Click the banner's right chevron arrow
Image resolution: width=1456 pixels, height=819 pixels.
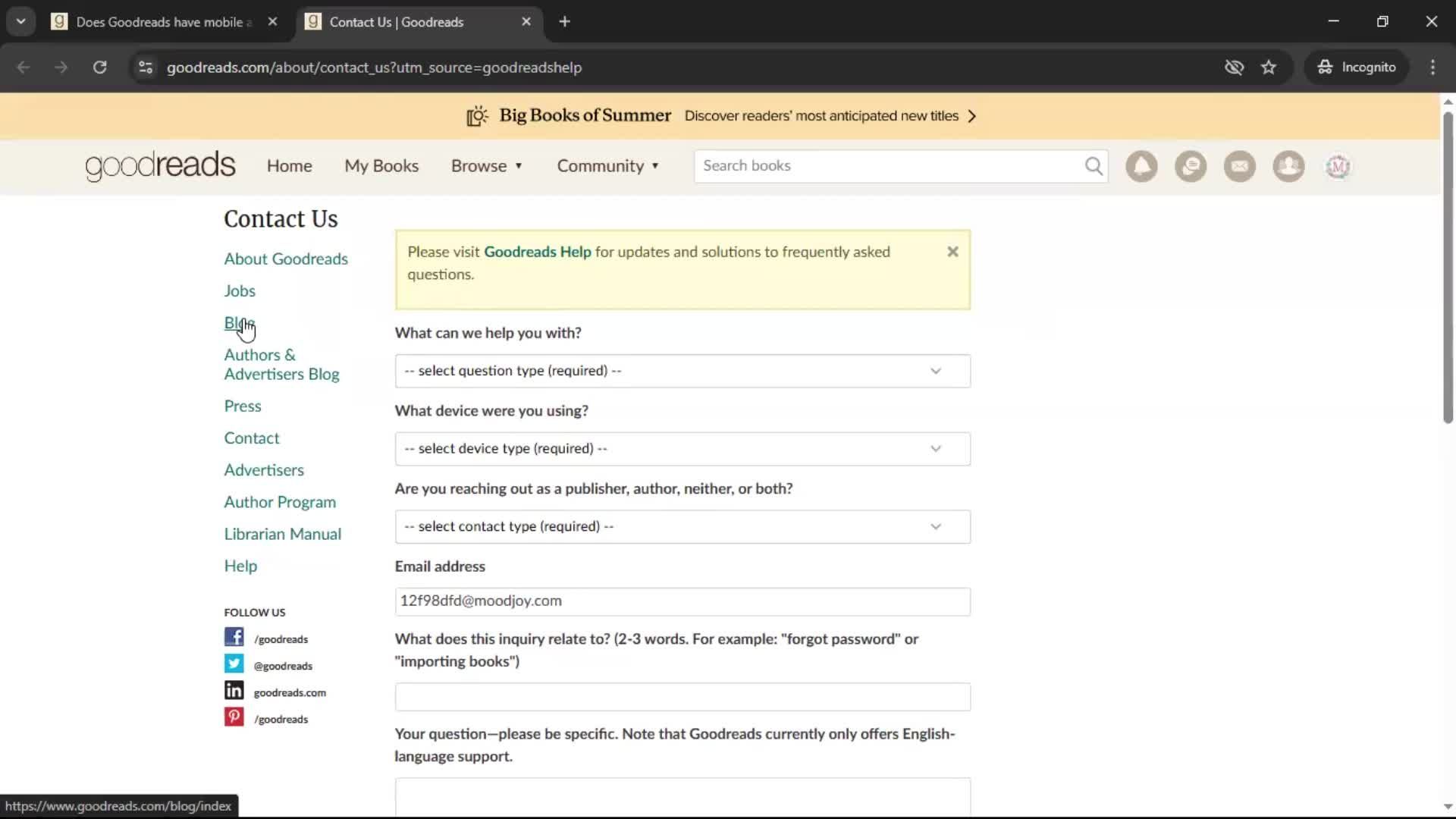coord(972,116)
